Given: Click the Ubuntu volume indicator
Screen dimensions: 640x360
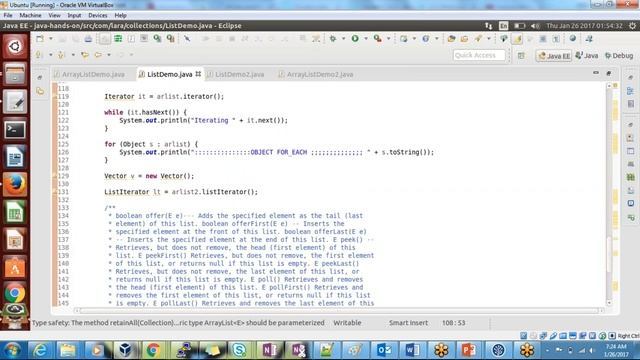Looking at the screenshot, I should [x=535, y=26].
